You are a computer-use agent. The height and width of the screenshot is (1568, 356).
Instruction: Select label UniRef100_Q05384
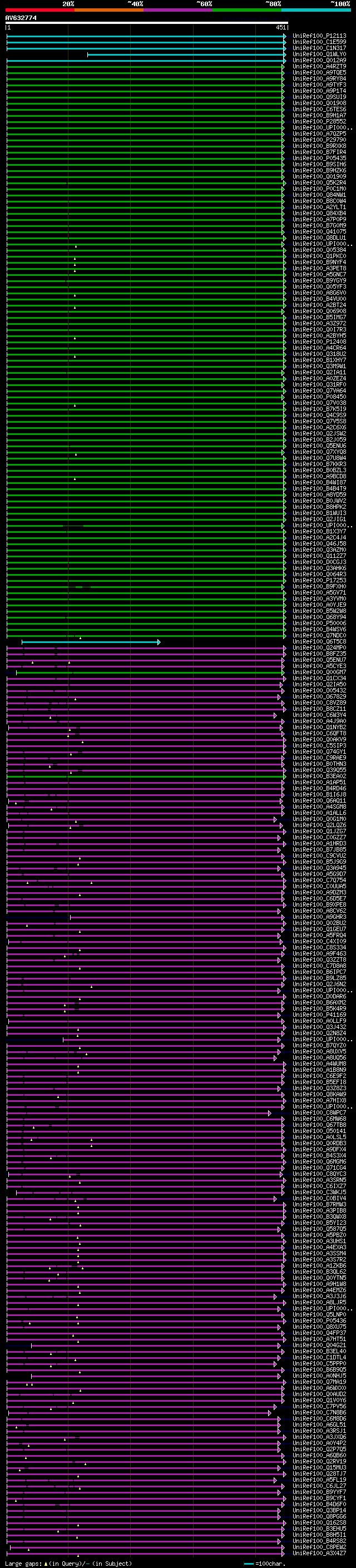(x=319, y=250)
